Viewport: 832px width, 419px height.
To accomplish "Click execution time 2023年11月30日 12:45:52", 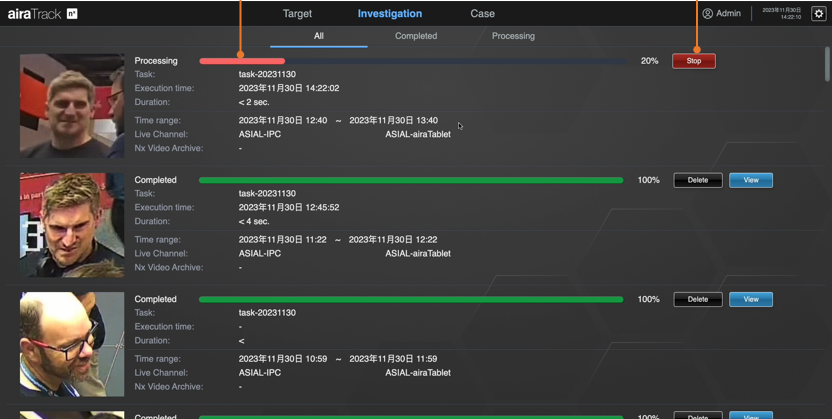I will point(289,207).
